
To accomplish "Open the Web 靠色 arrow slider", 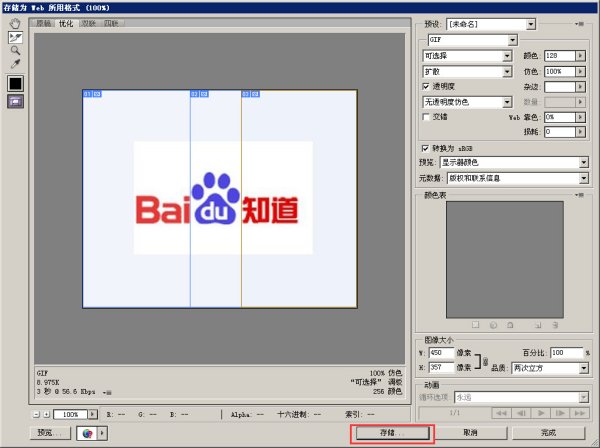I will [580, 117].
